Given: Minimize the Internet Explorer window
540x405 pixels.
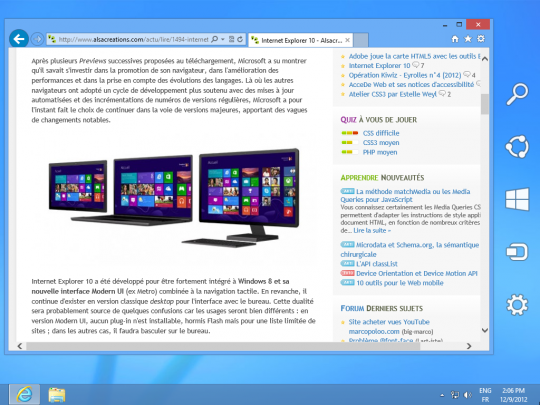Looking at the screenshot, I should click(445, 25).
